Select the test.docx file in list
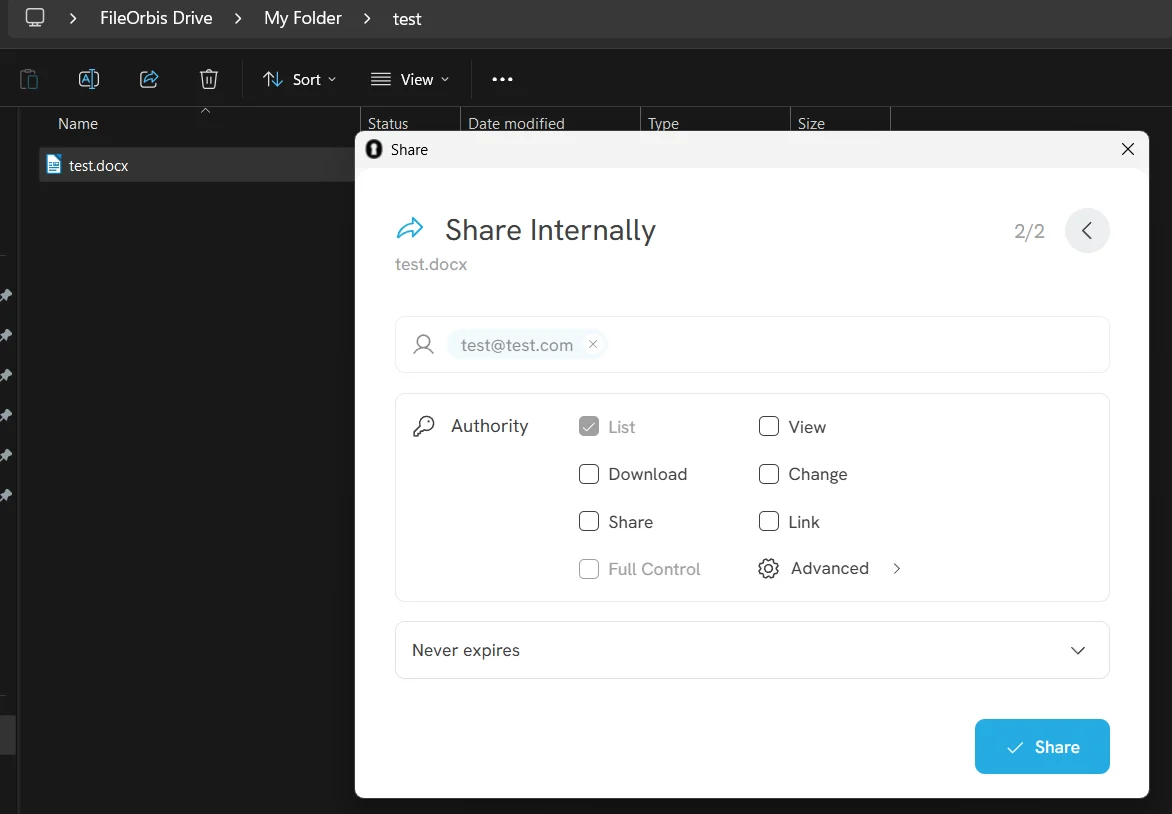Viewport: 1172px width, 814px height. click(98, 166)
